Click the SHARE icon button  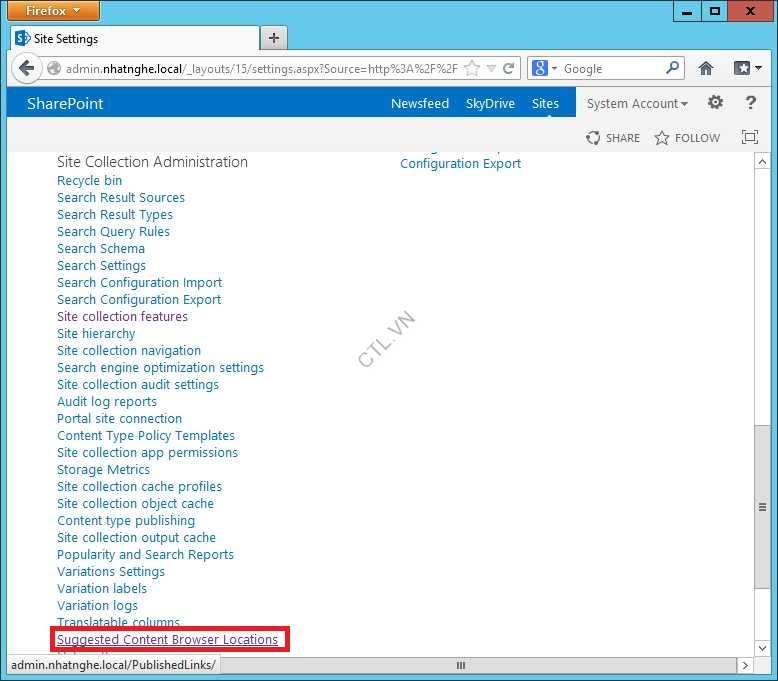612,138
